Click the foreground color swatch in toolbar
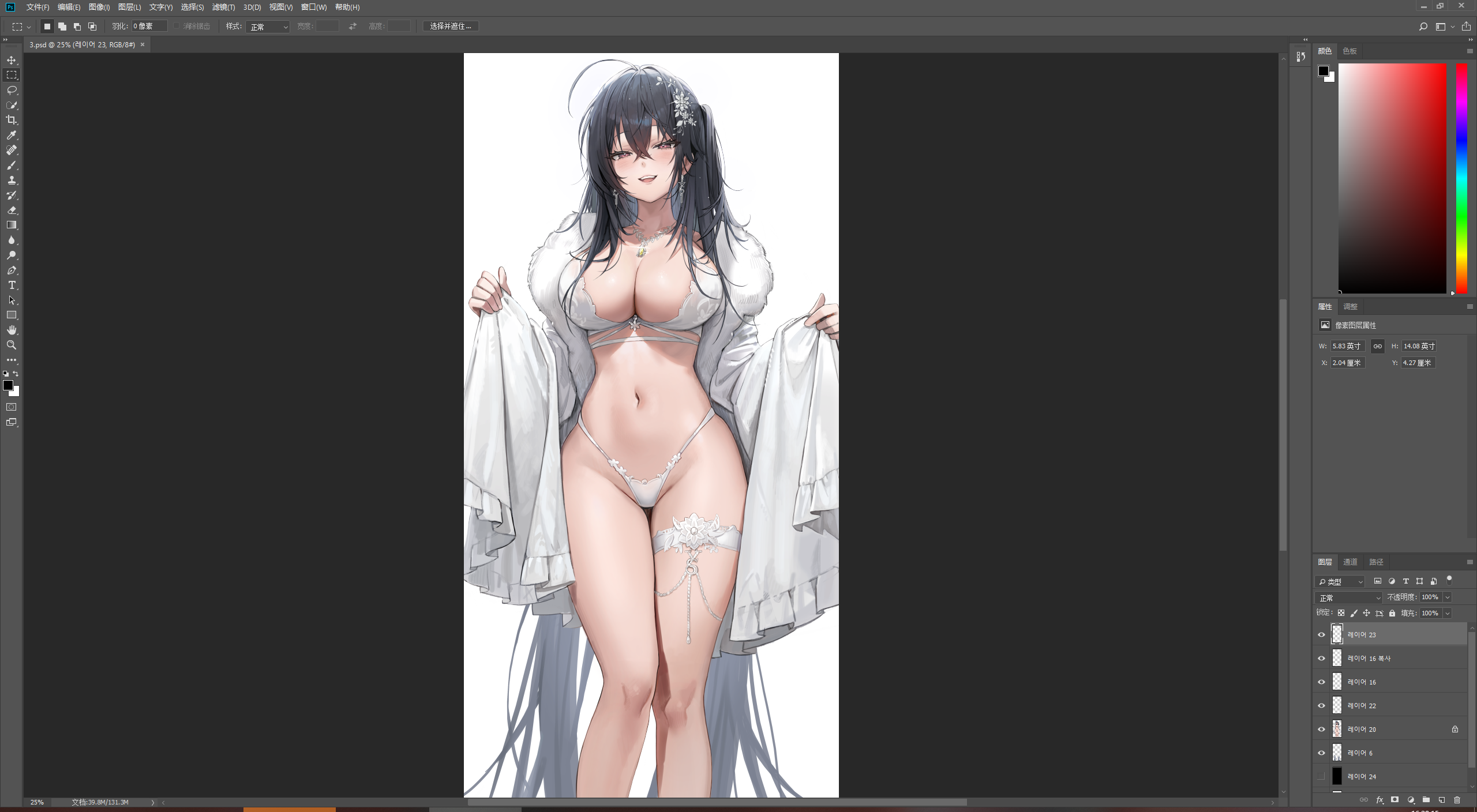This screenshot has height=812, width=1477. pos(8,385)
